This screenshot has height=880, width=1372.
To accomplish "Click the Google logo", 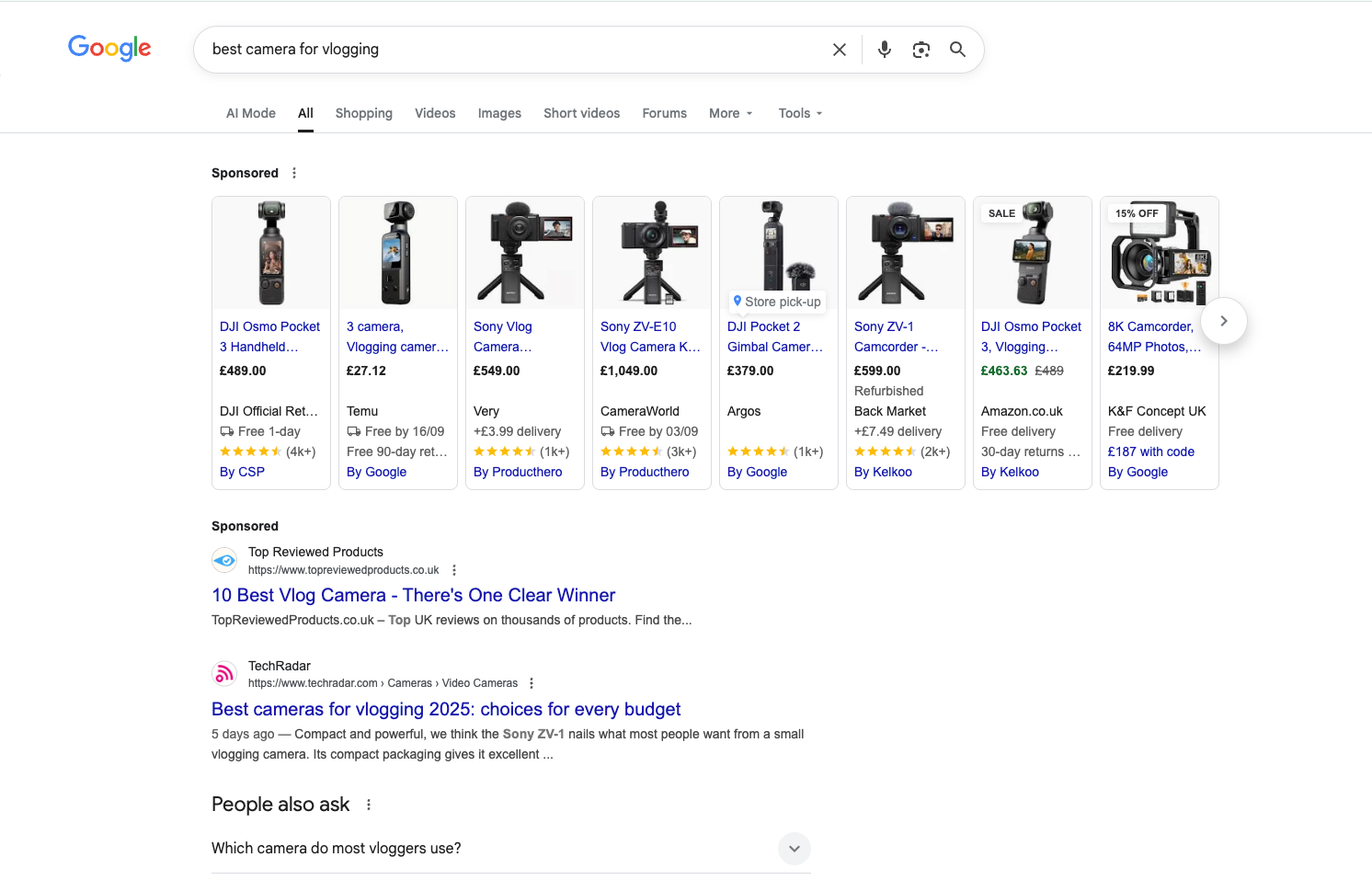I will click(109, 48).
